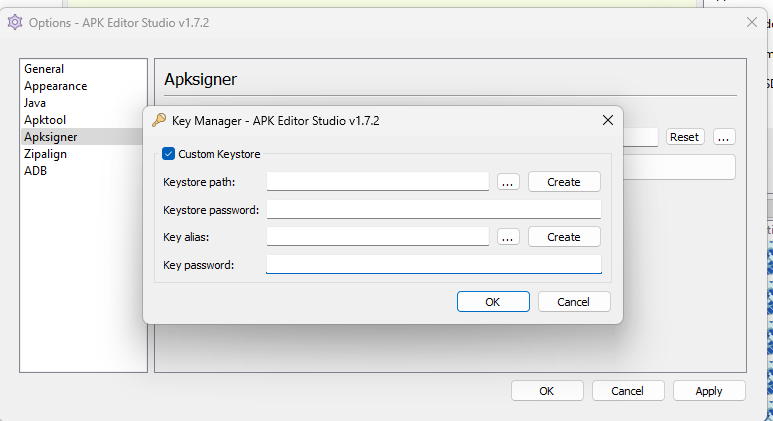Select General in options list

point(44,69)
